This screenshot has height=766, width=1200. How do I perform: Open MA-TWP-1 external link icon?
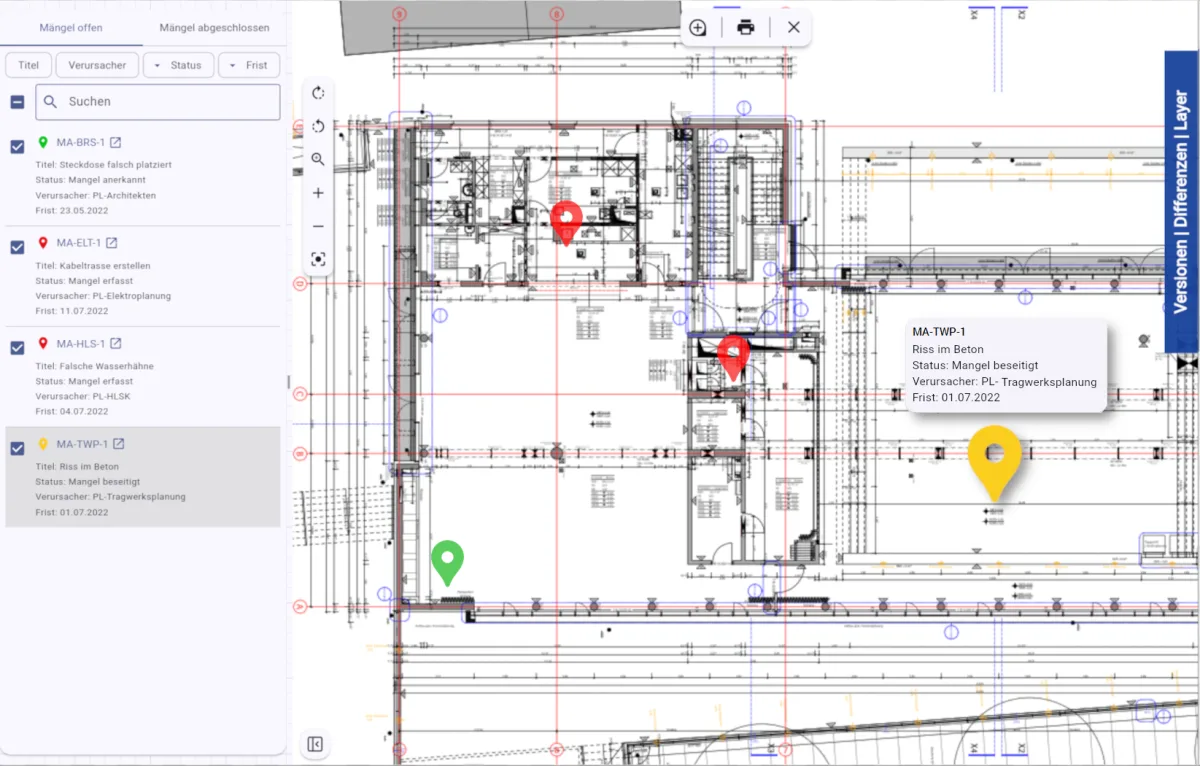tap(118, 444)
